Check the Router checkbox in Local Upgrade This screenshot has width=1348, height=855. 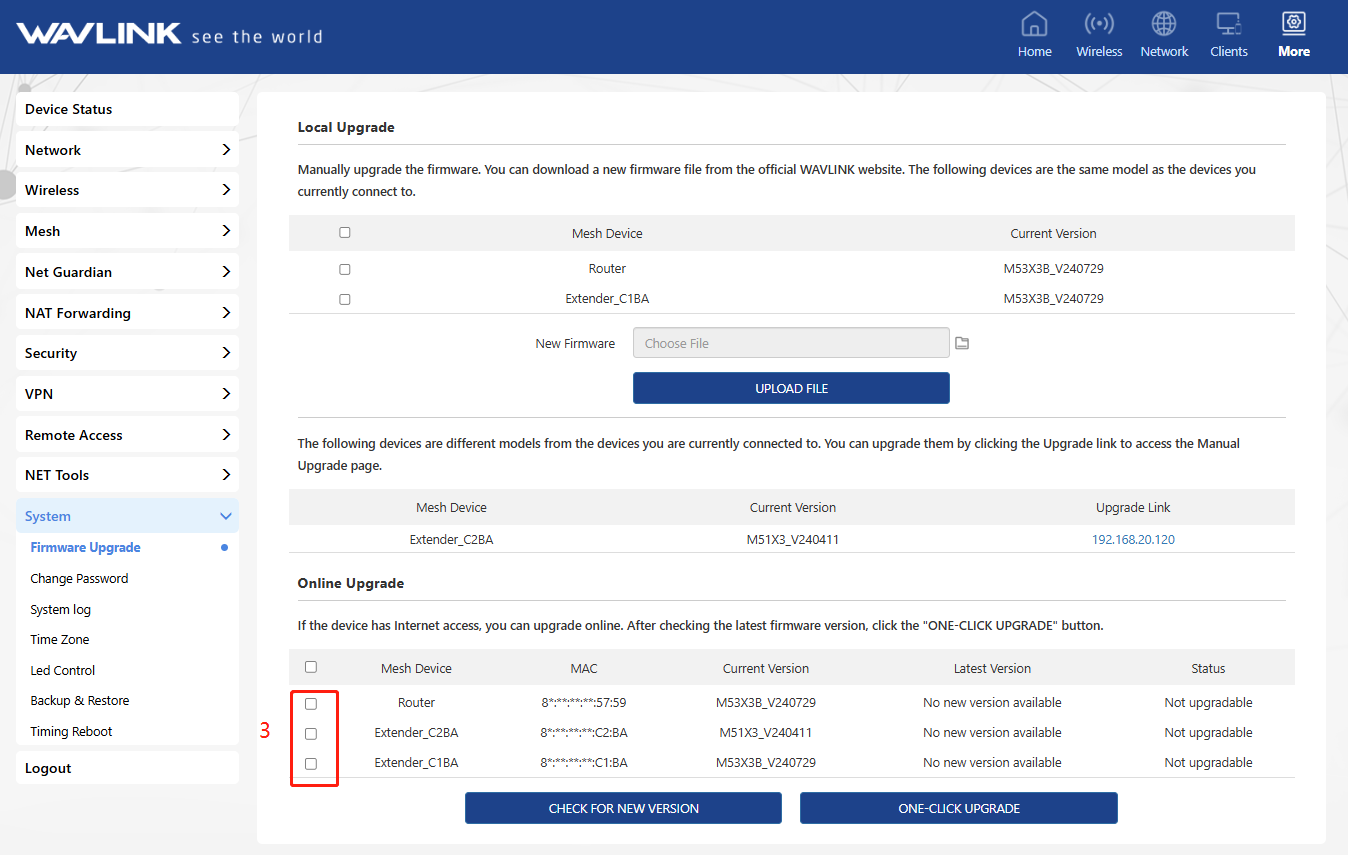coord(345,269)
